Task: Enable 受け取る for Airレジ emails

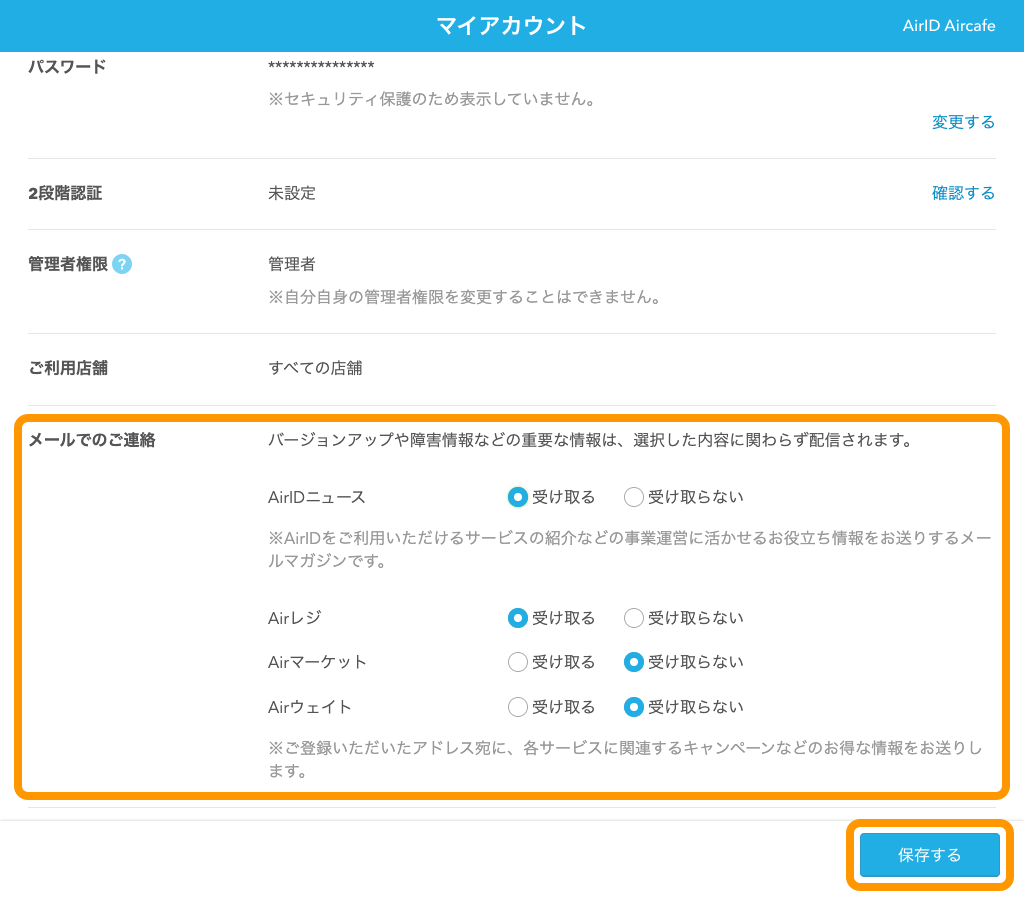Action: [x=517, y=618]
